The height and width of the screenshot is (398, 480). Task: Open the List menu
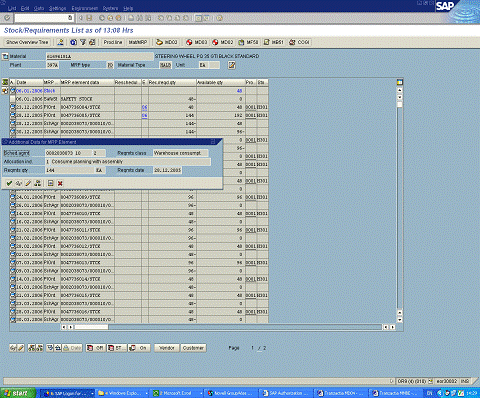[12, 8]
